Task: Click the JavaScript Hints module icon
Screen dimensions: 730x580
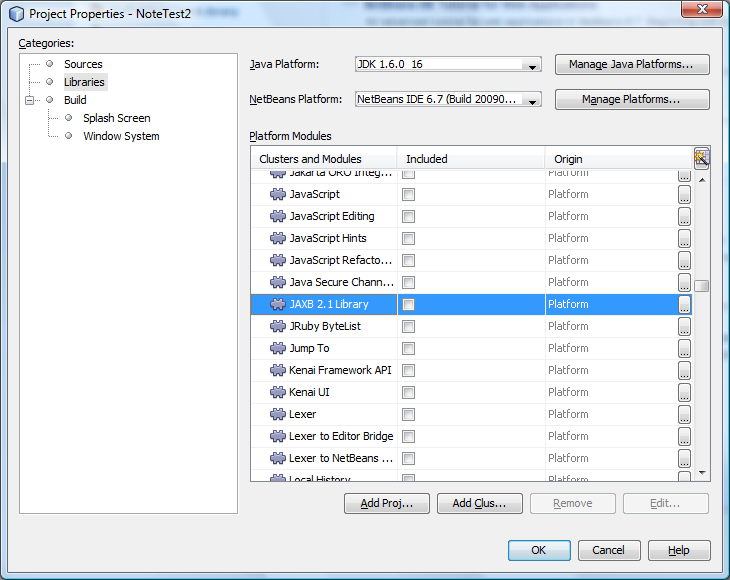Action: [278, 238]
